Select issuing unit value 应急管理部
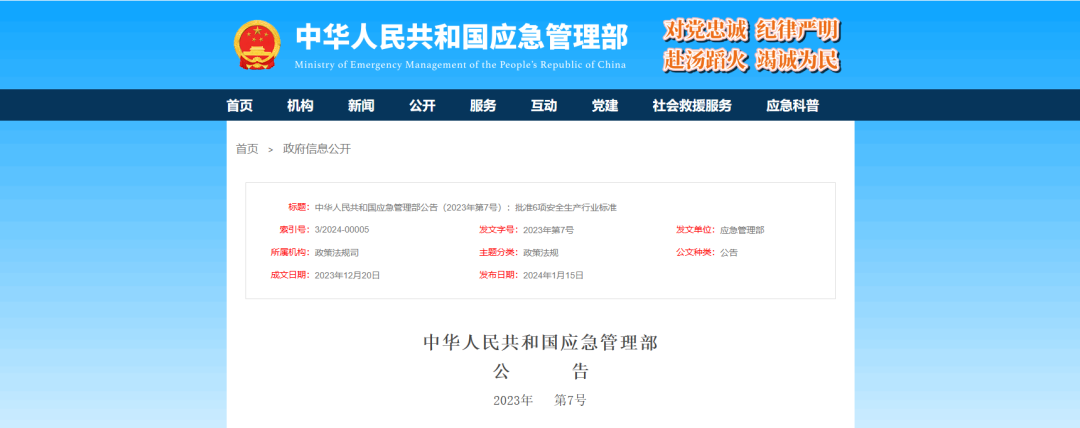The image size is (1080, 428). 742,230
